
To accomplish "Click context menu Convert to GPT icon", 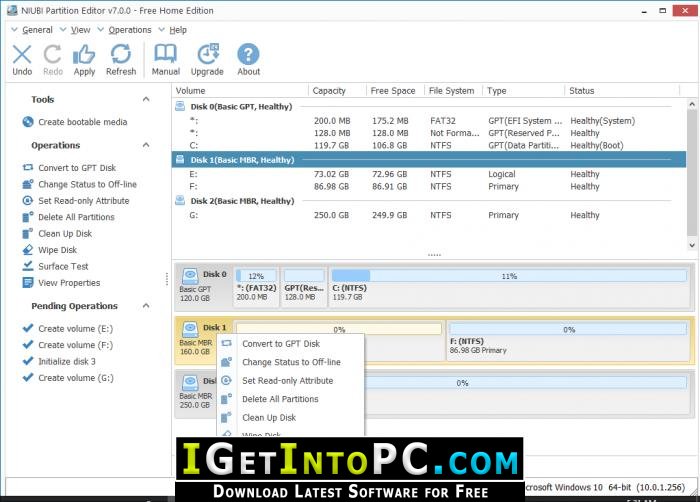I will (226, 343).
